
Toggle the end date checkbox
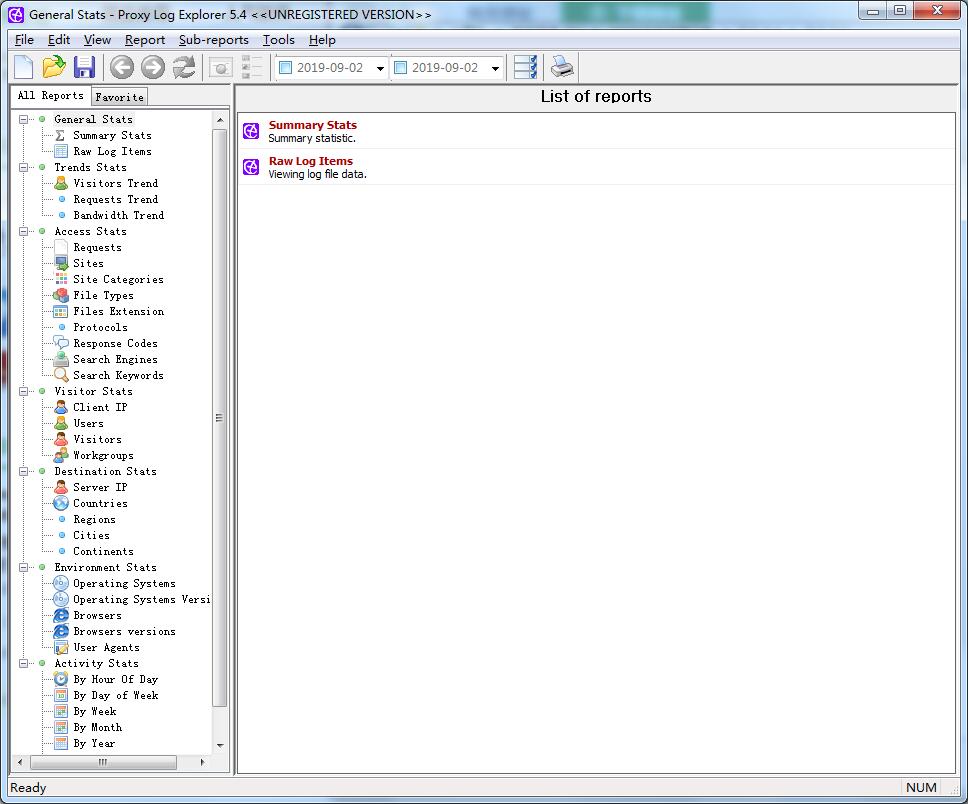[400, 67]
